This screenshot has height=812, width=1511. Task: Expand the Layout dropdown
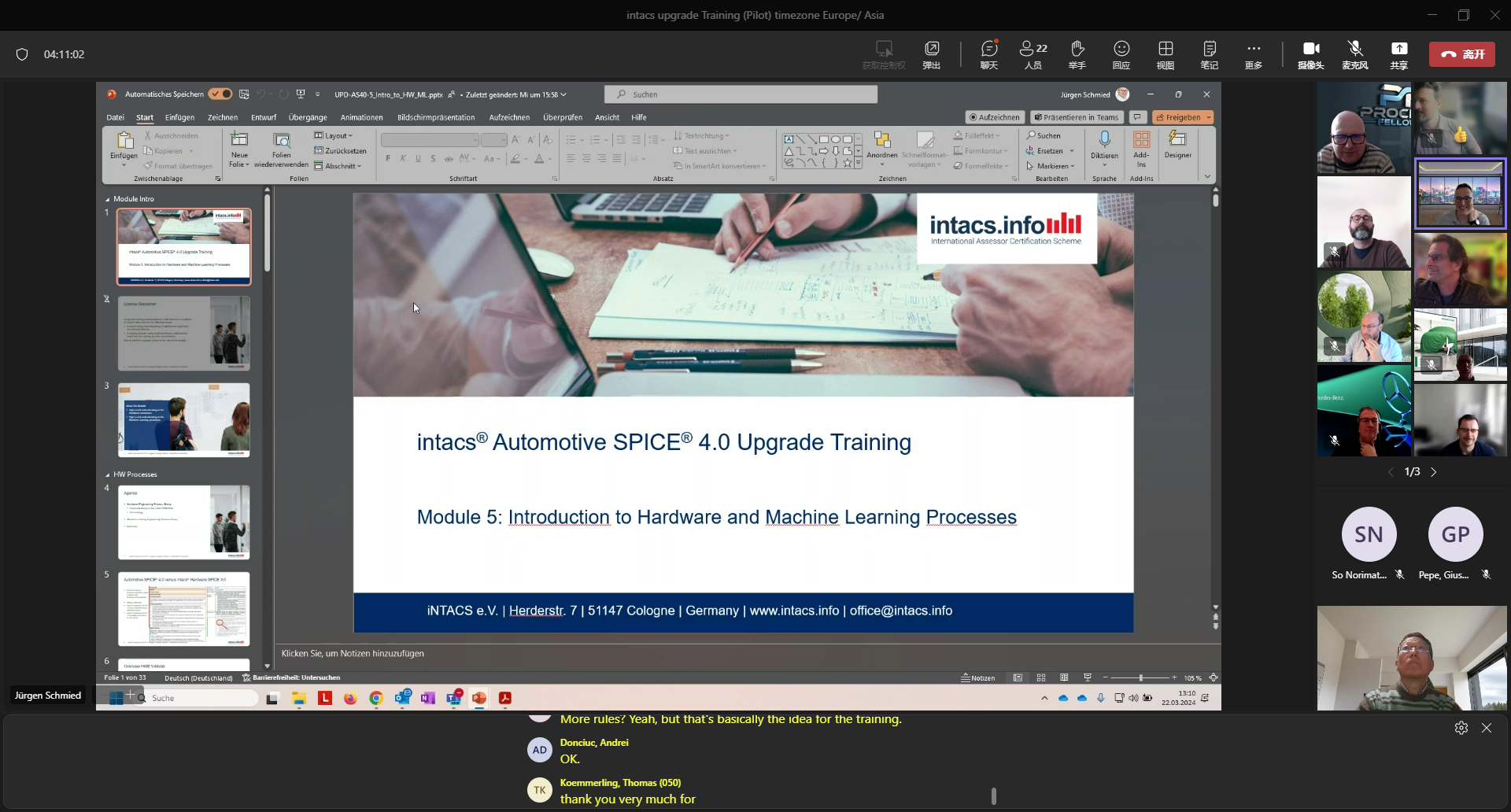[x=334, y=135]
